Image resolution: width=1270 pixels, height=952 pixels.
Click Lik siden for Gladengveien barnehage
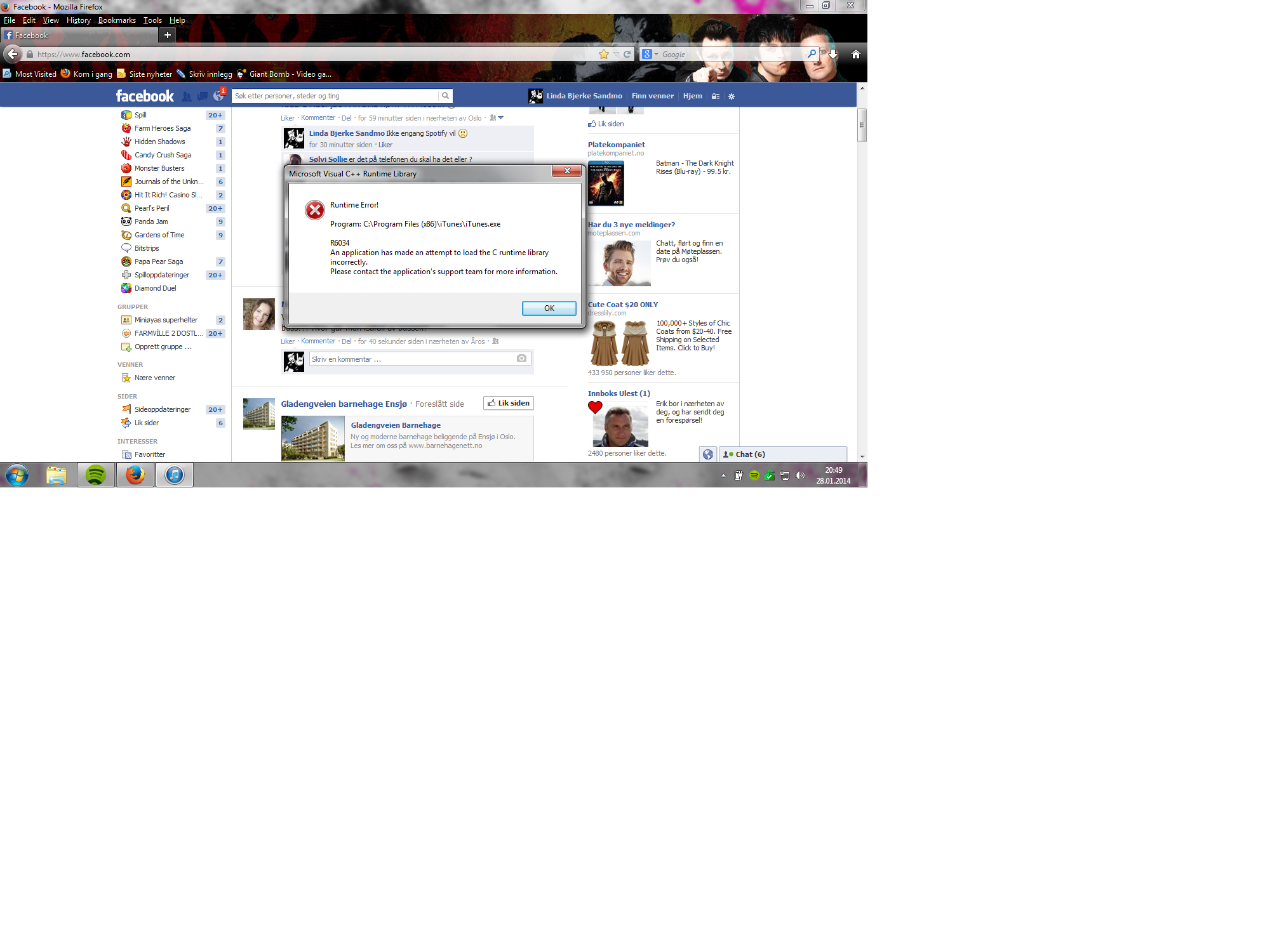click(x=509, y=403)
